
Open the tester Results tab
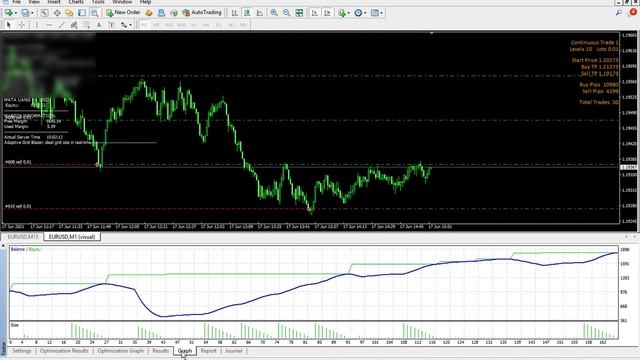pos(160,351)
